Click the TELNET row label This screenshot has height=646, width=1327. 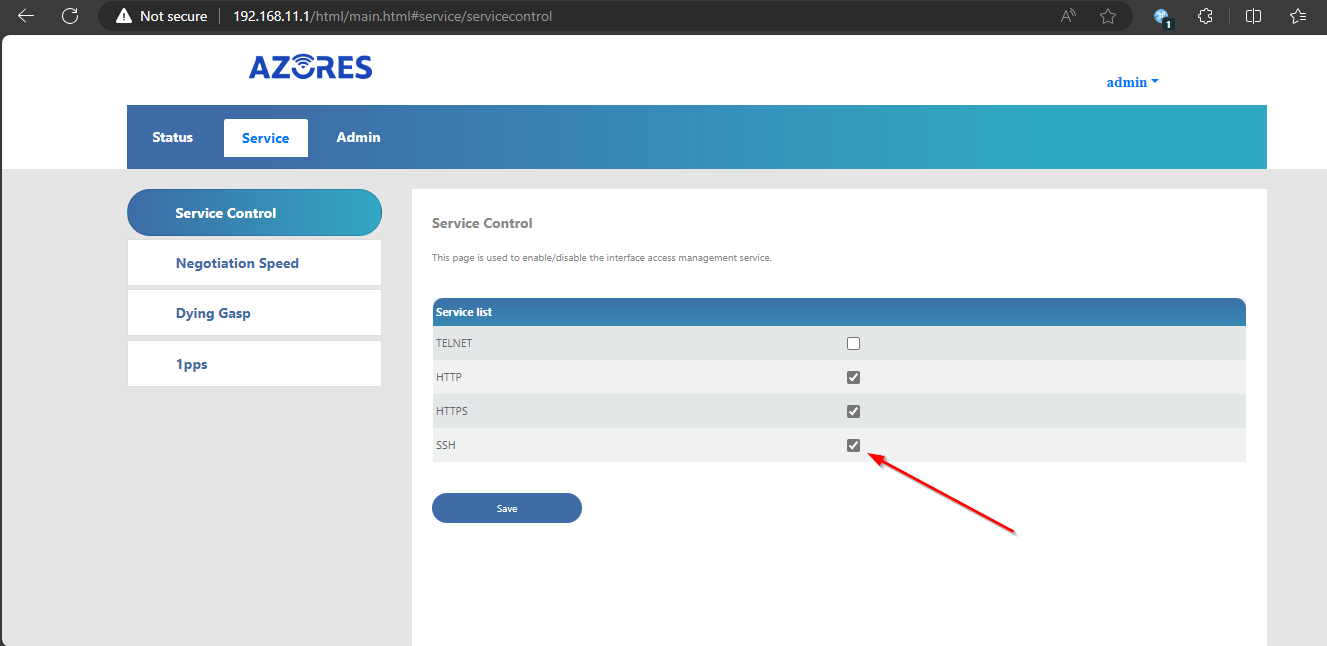[454, 343]
